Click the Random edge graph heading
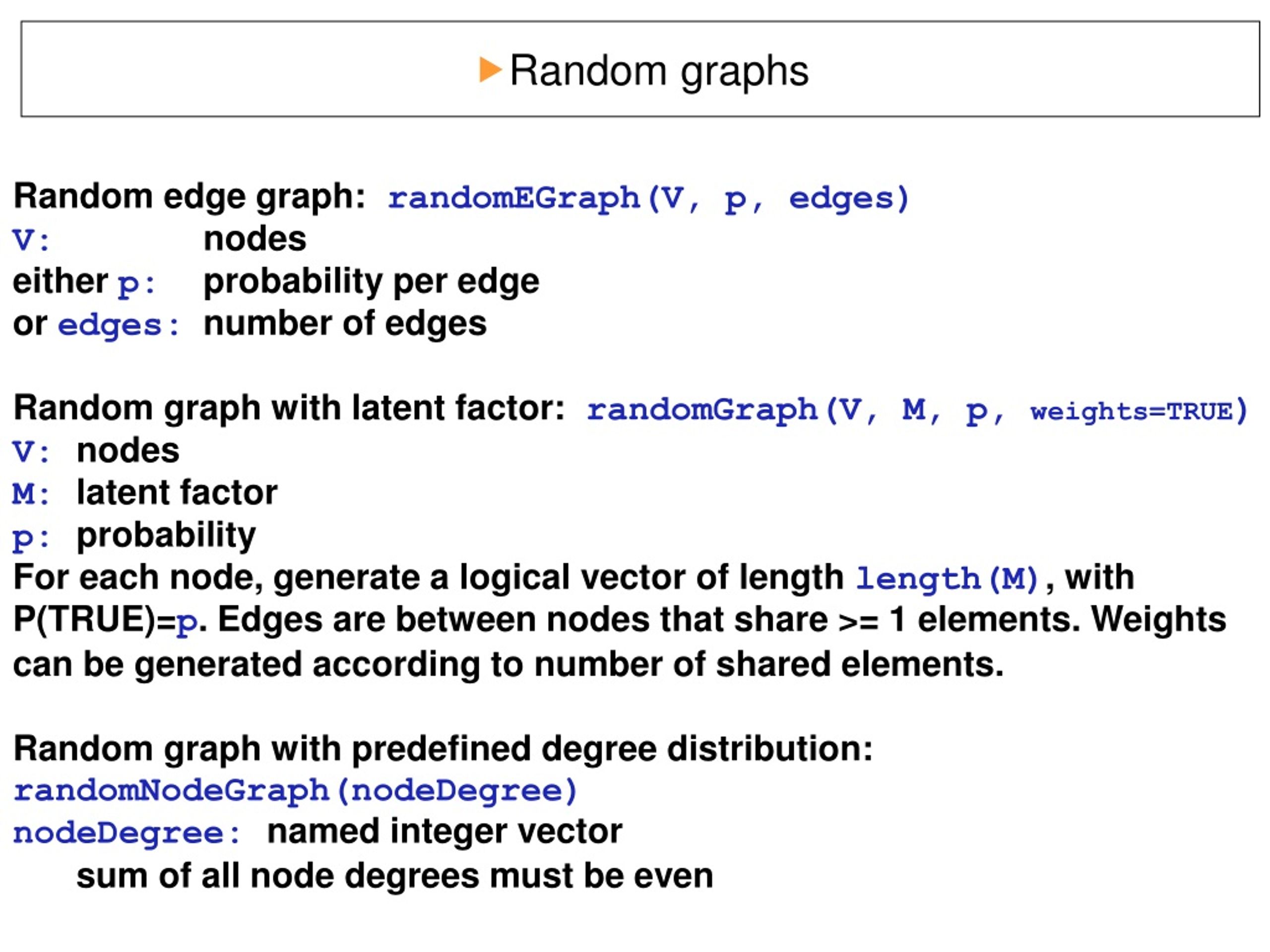1270x952 pixels. coord(189,196)
